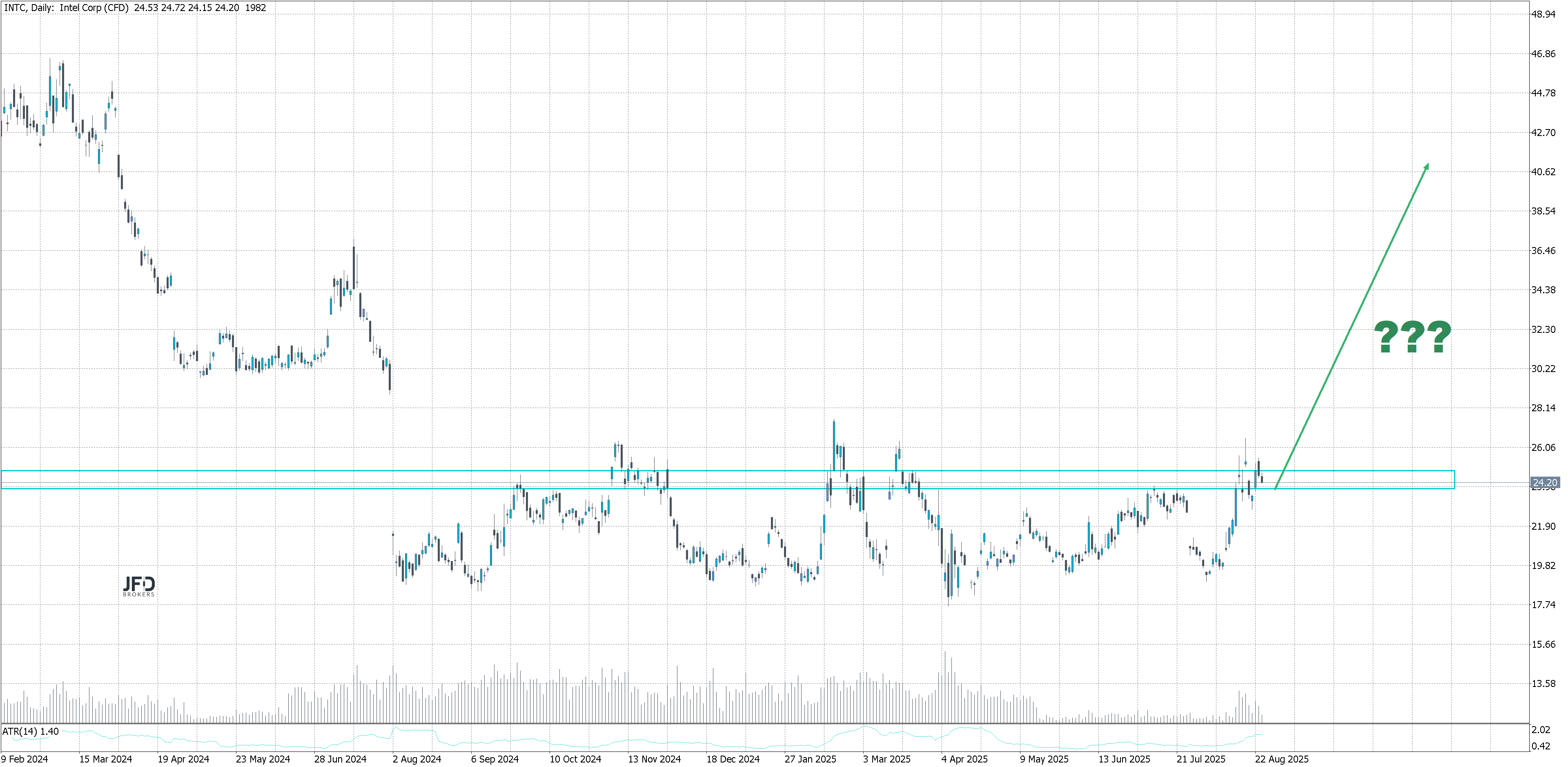
Task: Click the 3 Mar 2025 date label
Action: (887, 759)
